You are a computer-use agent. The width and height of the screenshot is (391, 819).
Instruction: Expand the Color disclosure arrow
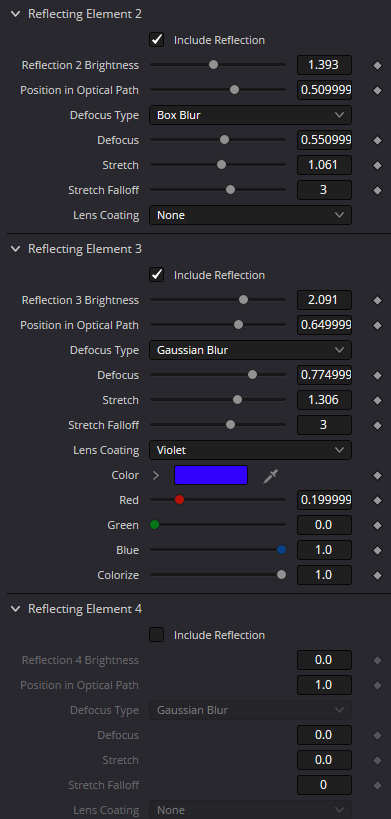coord(156,475)
